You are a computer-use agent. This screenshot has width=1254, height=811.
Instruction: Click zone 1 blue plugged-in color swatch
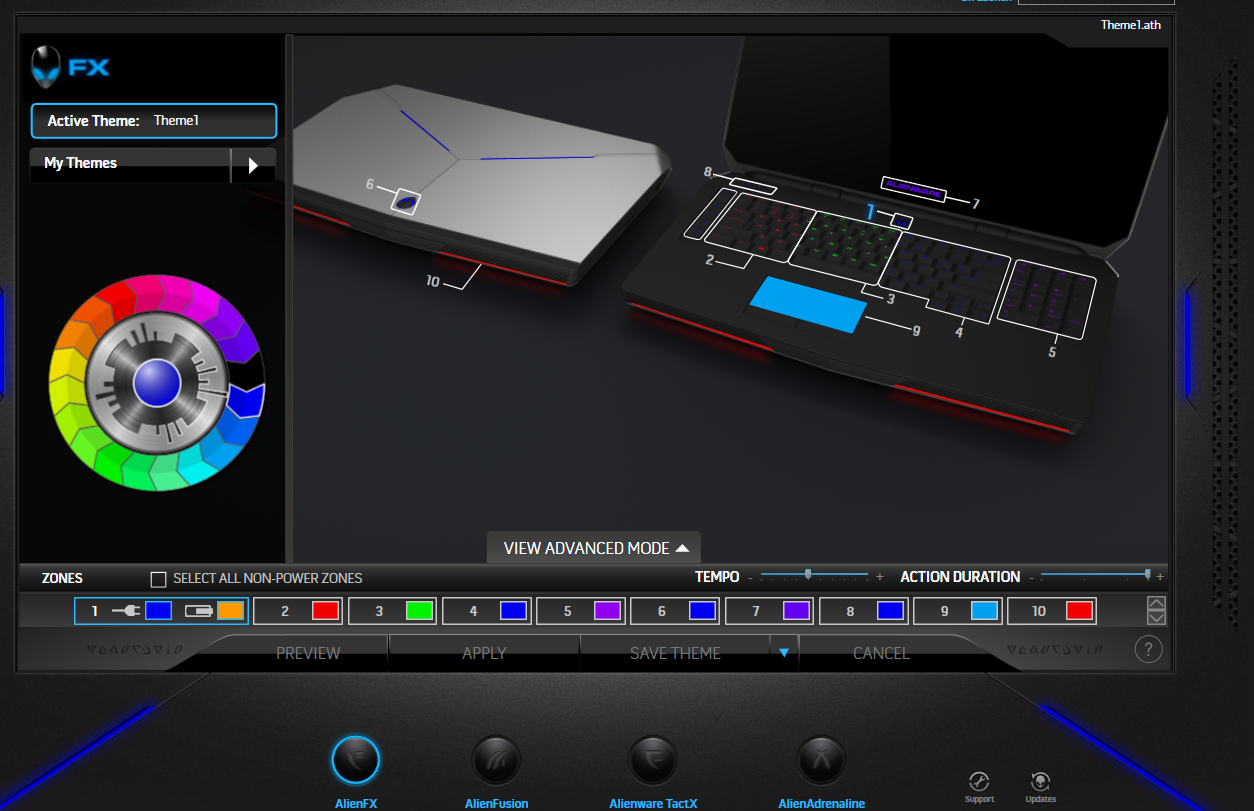(x=158, y=611)
